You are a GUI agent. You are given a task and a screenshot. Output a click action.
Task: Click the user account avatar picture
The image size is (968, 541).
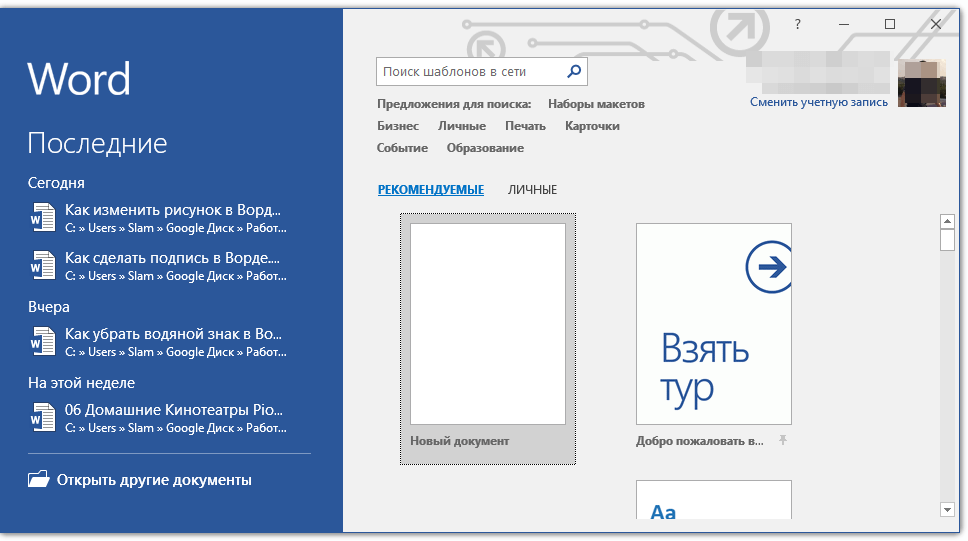coord(921,84)
